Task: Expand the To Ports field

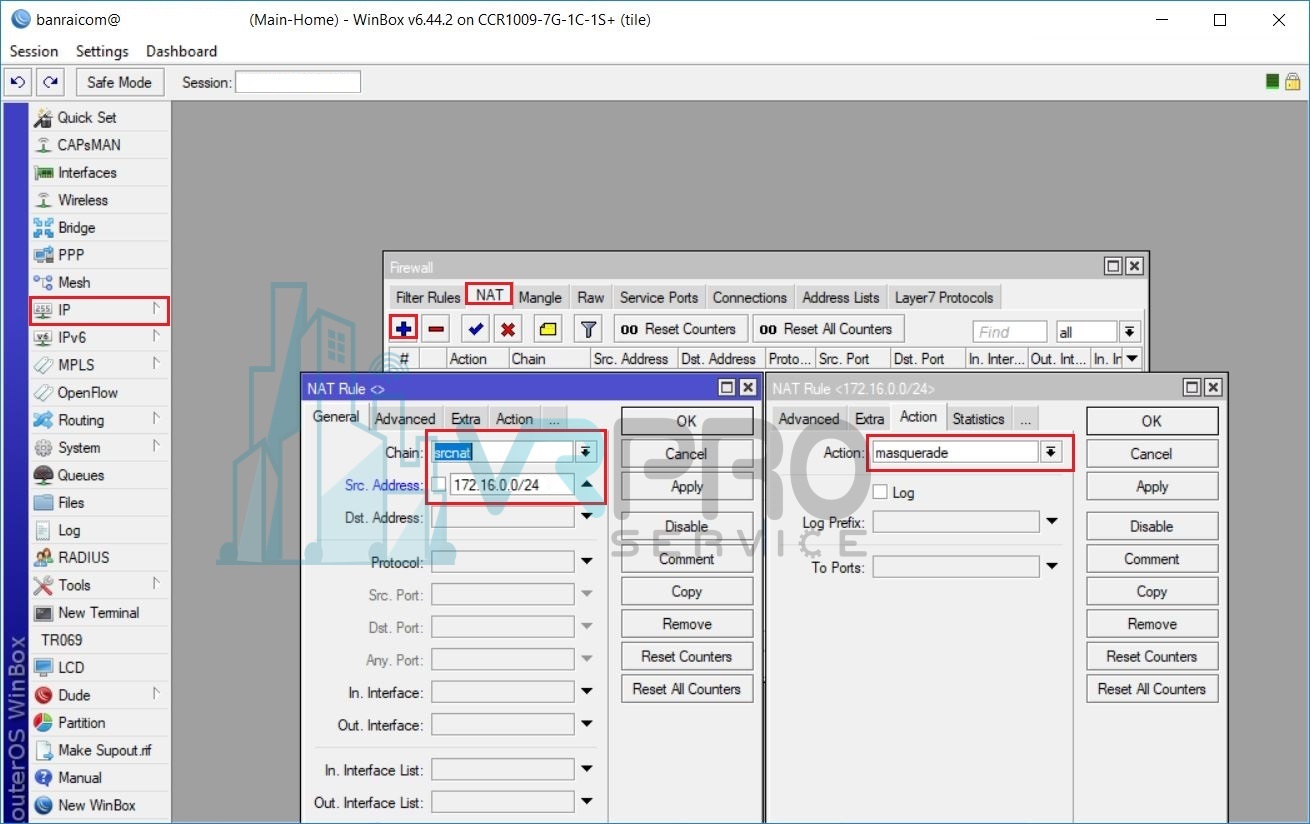Action: [x=1052, y=567]
